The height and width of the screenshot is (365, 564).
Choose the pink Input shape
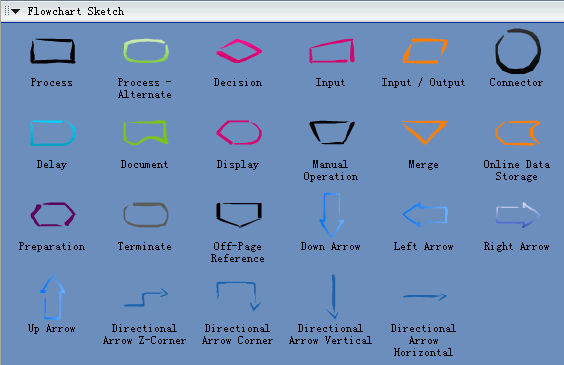[x=332, y=51]
